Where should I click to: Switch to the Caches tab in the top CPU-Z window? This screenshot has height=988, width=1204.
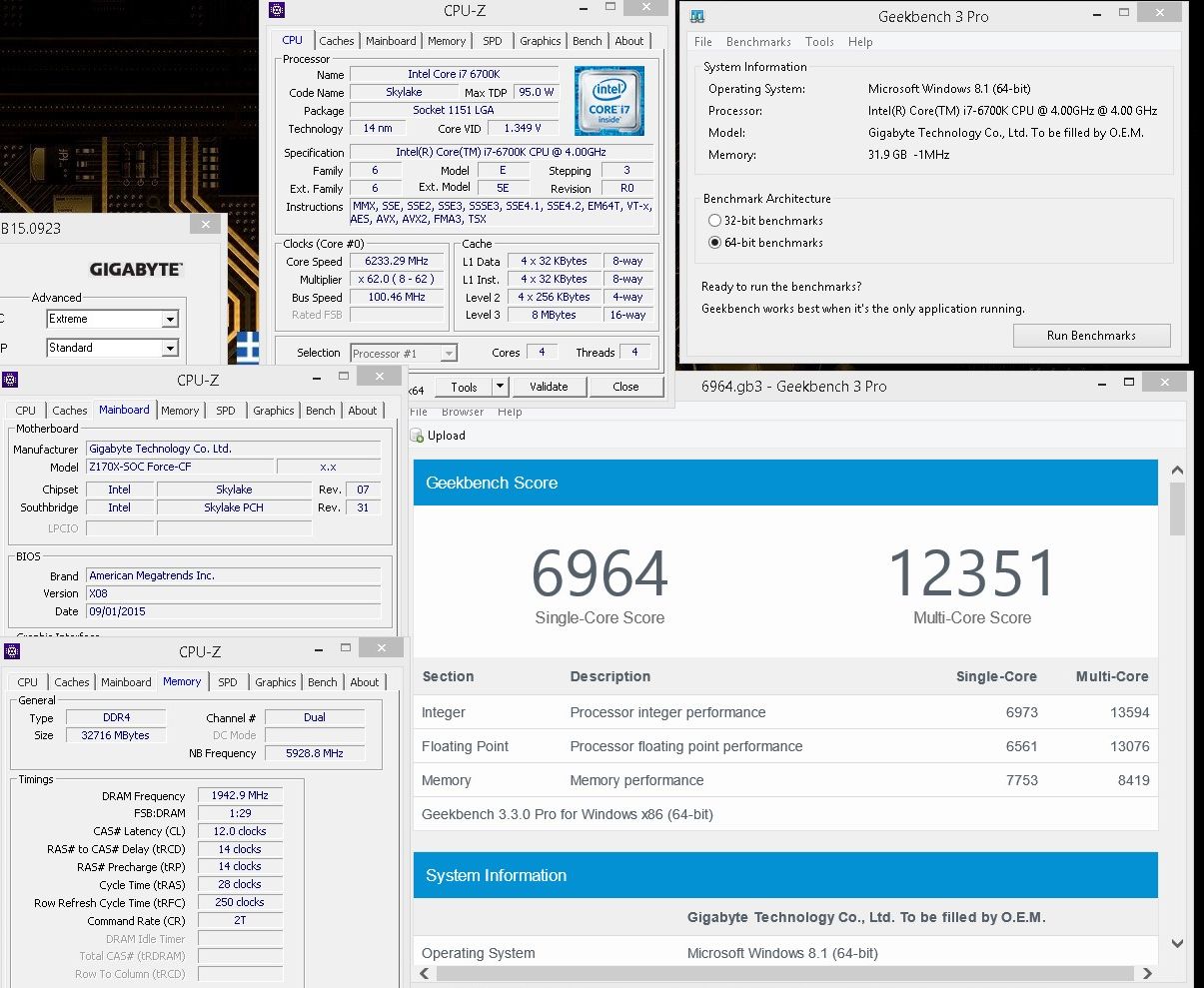tap(337, 41)
